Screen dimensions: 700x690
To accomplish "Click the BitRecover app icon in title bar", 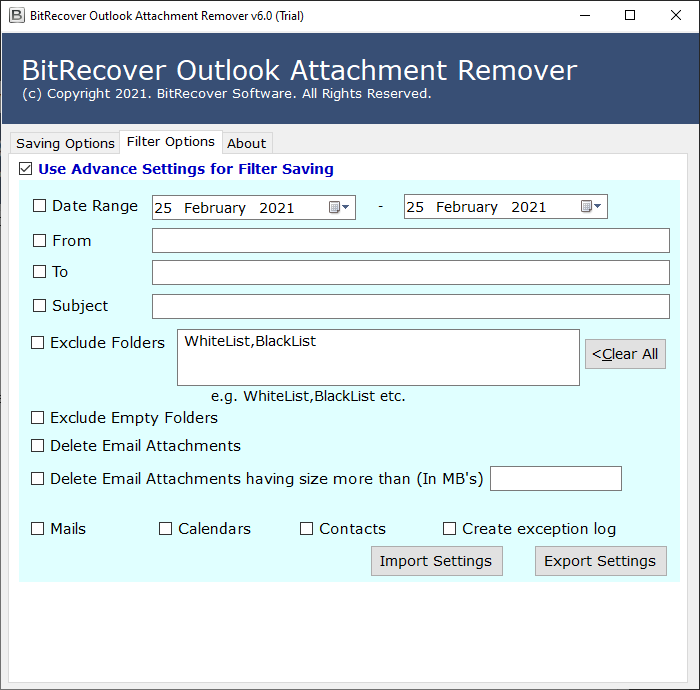I will [x=15, y=15].
